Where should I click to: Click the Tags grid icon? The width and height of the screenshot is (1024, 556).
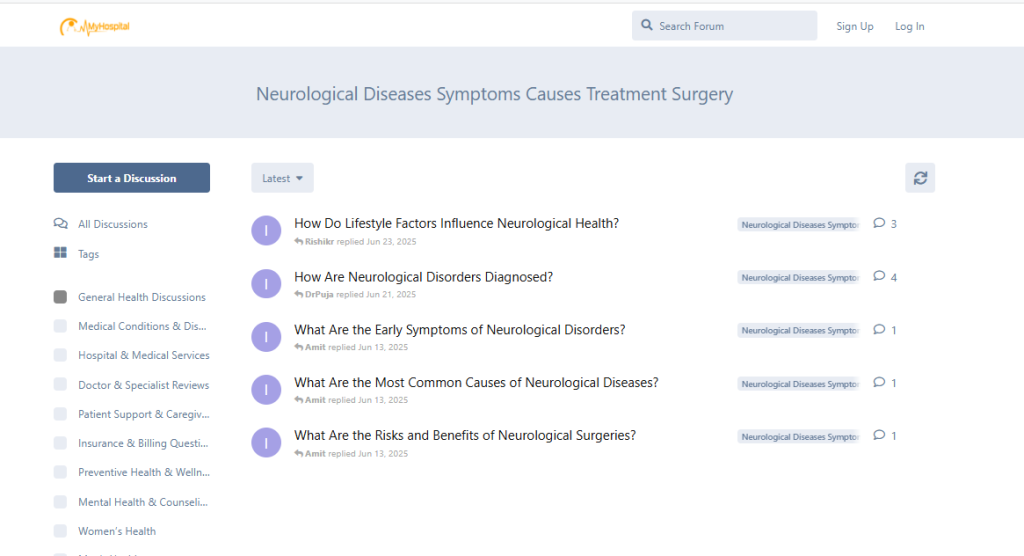point(61,254)
